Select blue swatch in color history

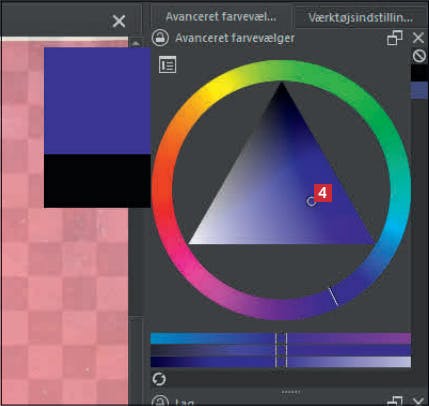[x=419, y=90]
